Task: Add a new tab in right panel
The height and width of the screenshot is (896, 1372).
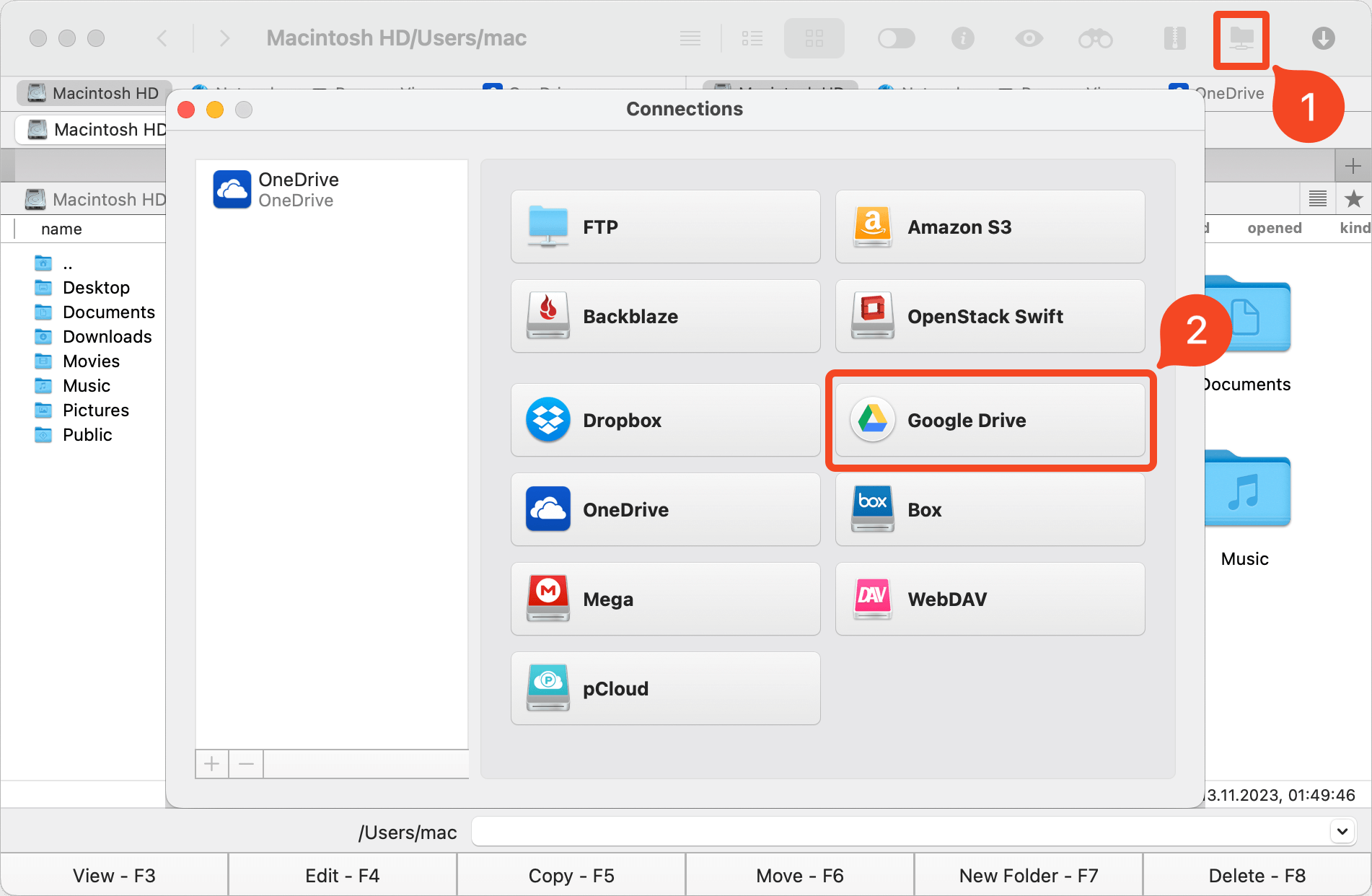Action: pyautogui.click(x=1353, y=167)
